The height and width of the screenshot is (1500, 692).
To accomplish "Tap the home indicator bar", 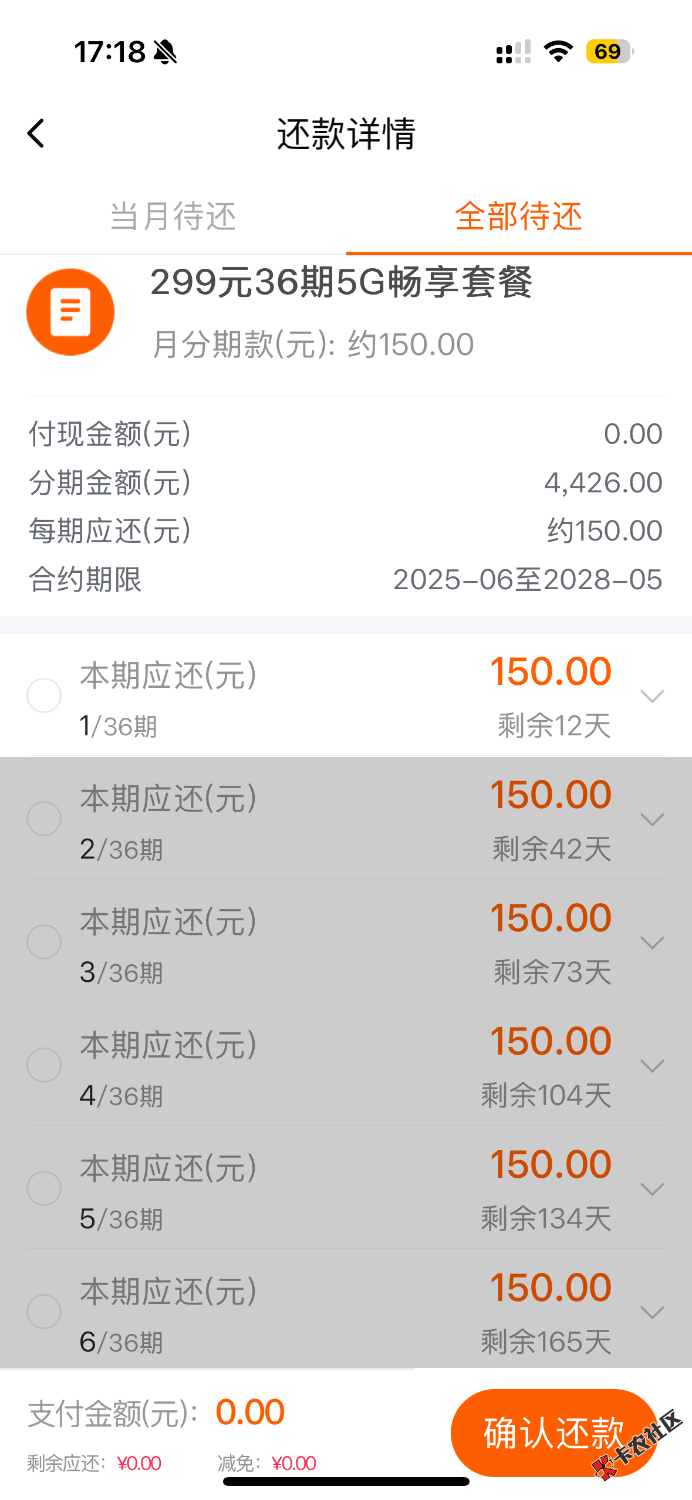I will 346,1481.
